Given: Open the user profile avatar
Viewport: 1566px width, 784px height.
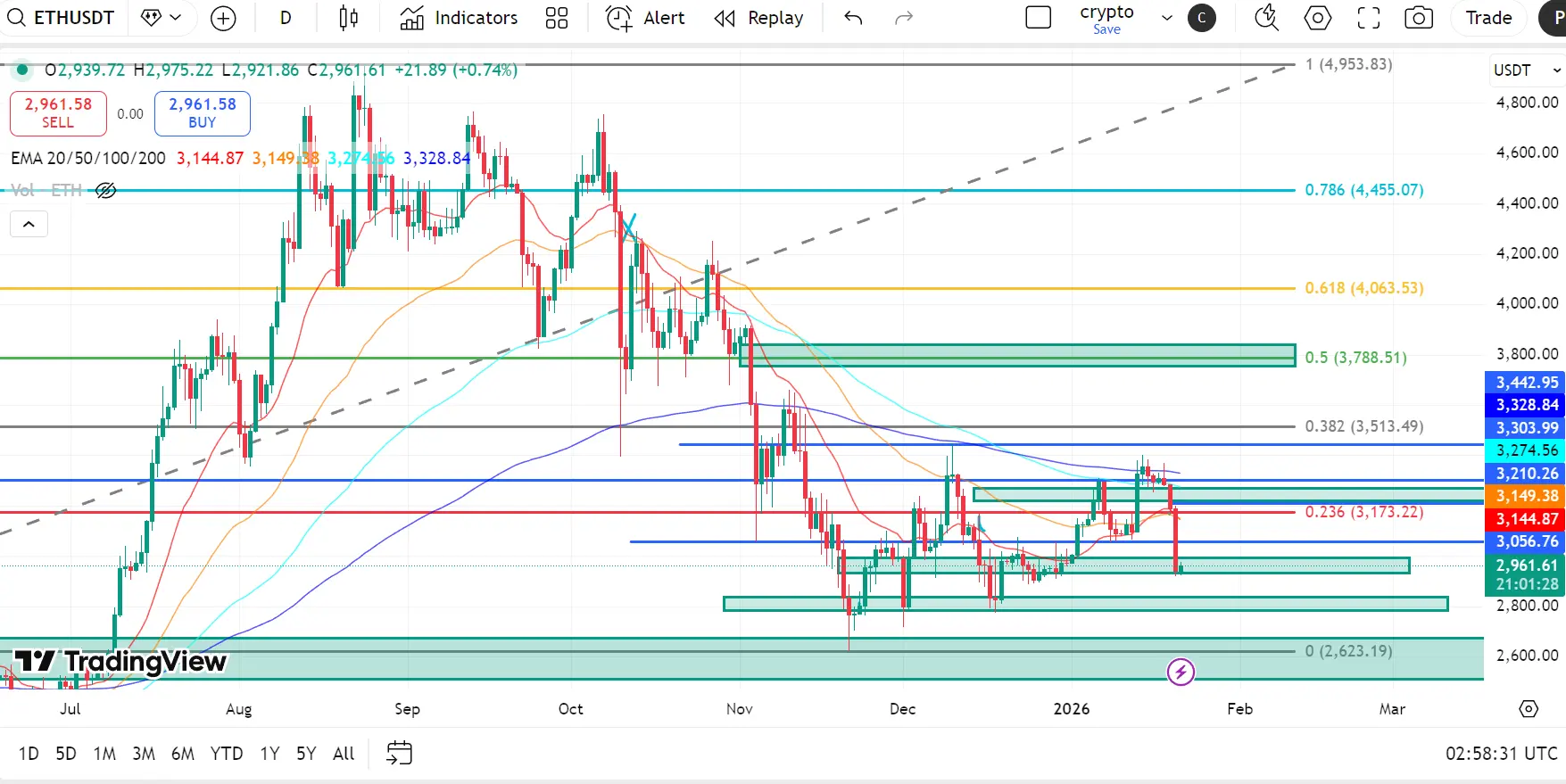Looking at the screenshot, I should click(1202, 18).
